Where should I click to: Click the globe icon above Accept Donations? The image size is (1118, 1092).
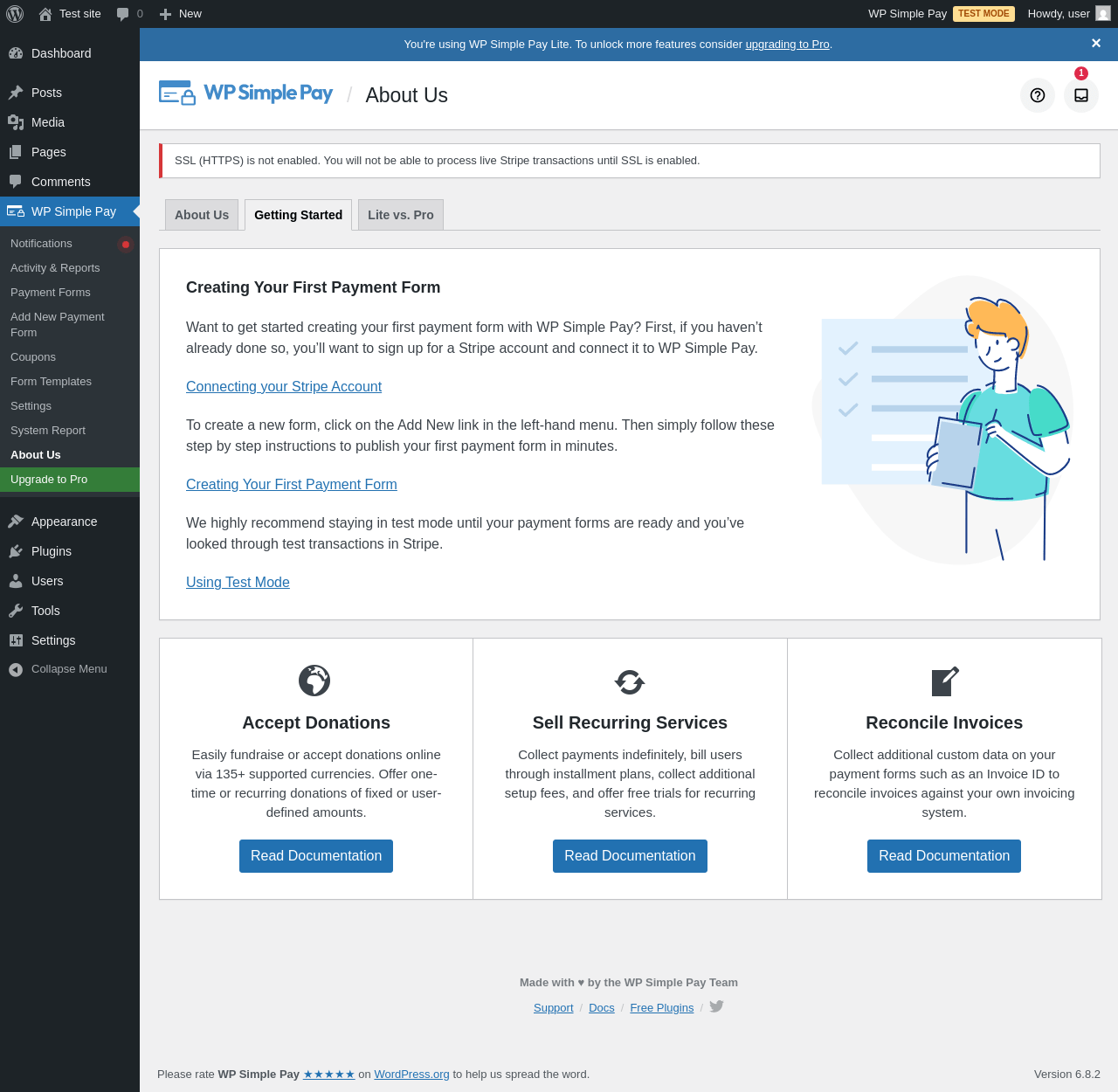[x=314, y=681]
